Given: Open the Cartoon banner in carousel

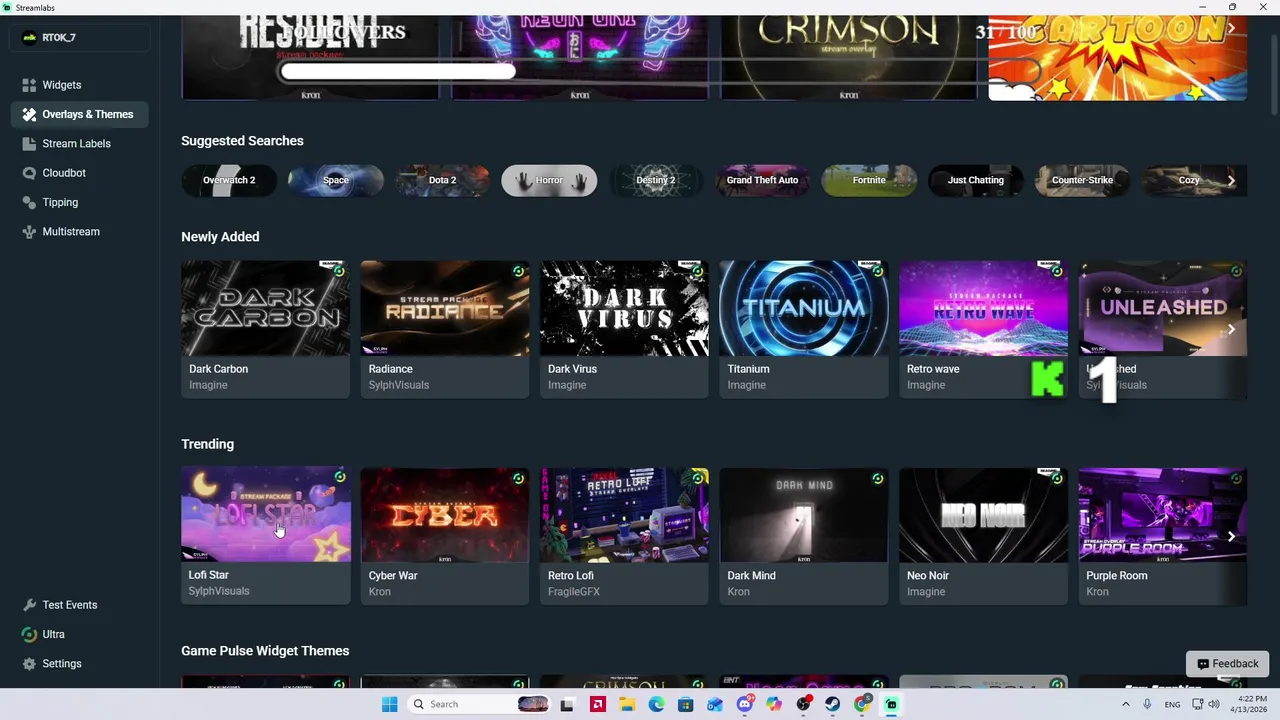Looking at the screenshot, I should tap(1118, 58).
